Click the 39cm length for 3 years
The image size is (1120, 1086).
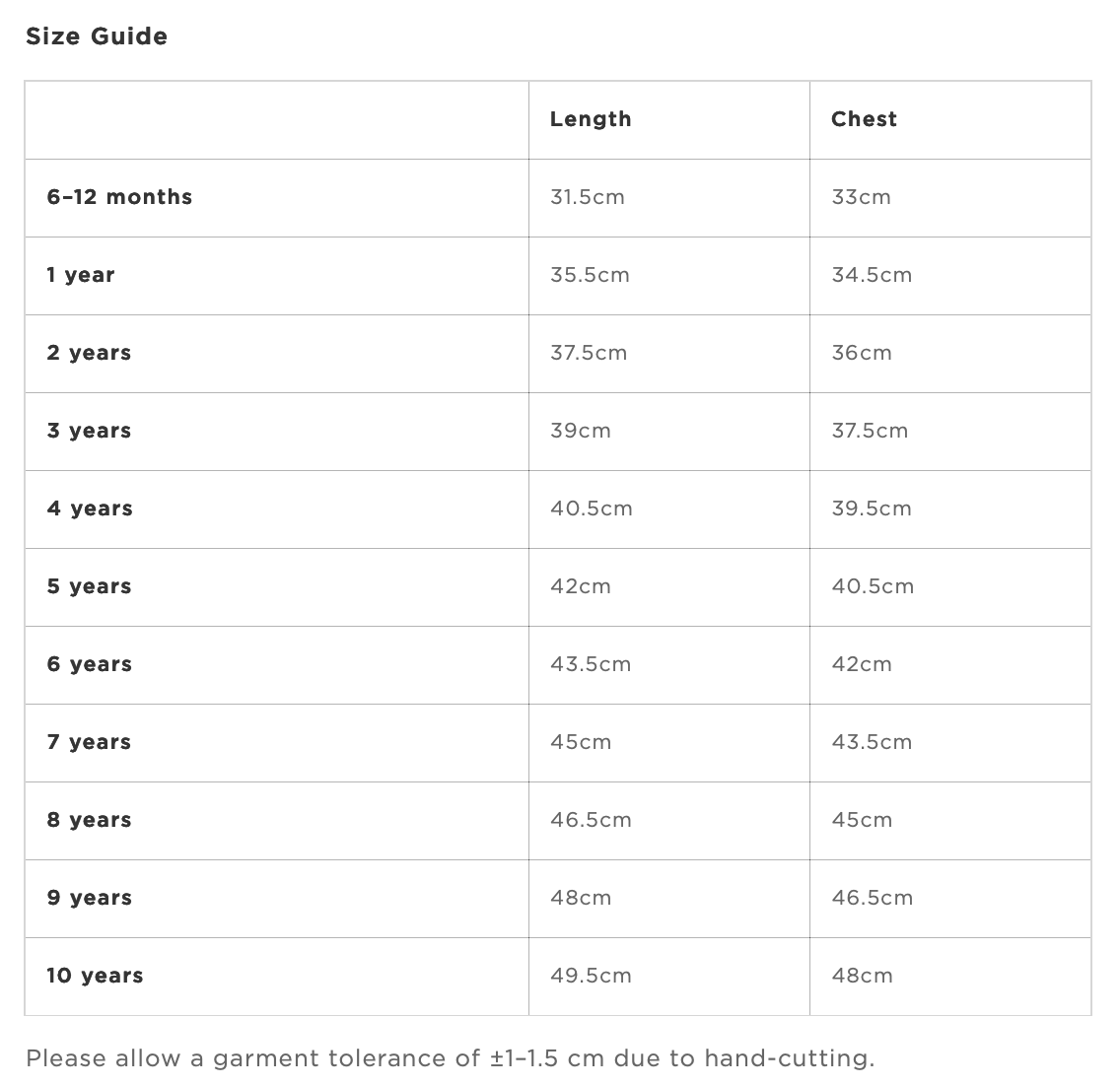click(x=581, y=432)
